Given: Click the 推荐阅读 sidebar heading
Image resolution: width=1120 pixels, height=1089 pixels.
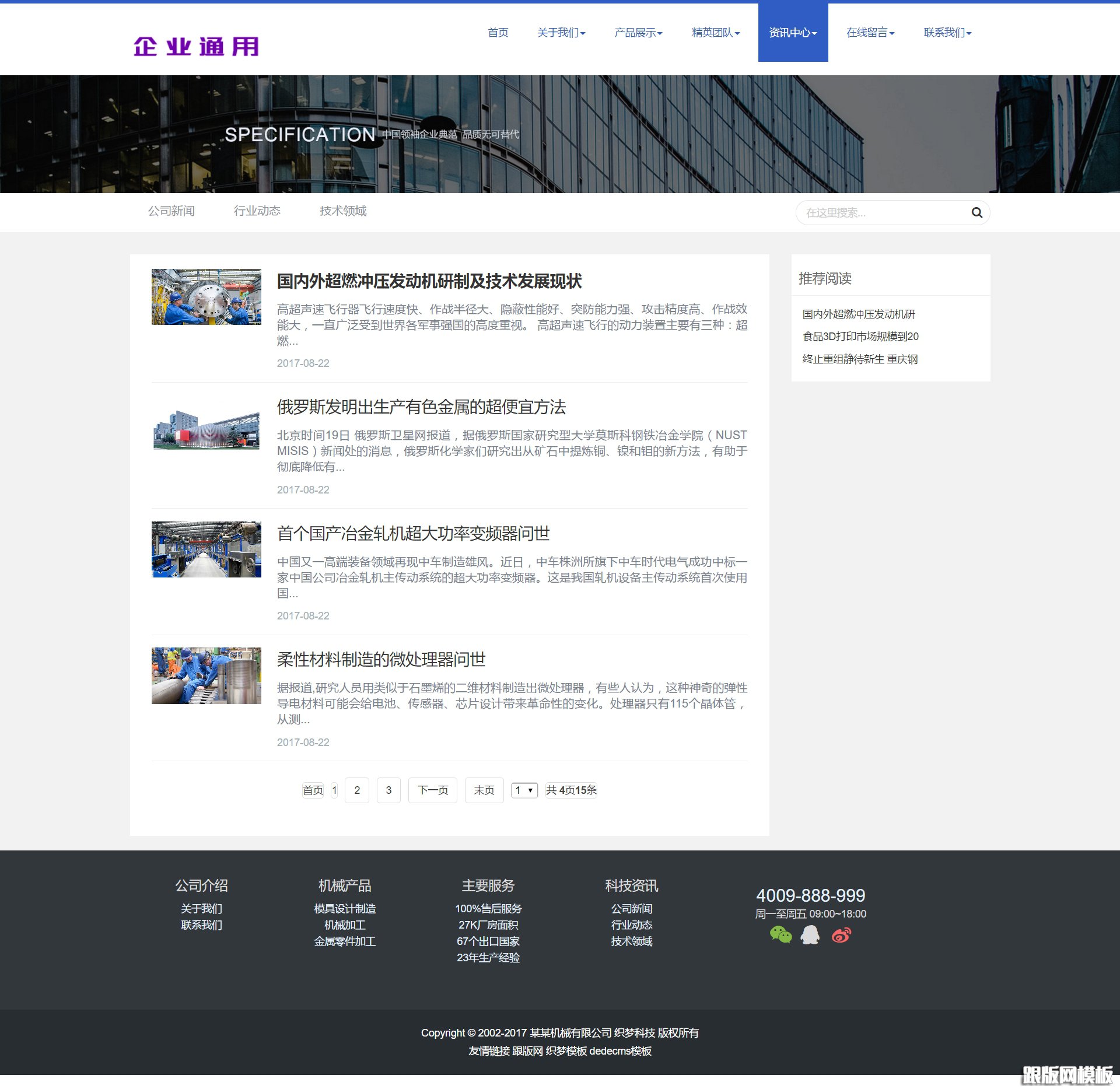Looking at the screenshot, I should click(825, 278).
